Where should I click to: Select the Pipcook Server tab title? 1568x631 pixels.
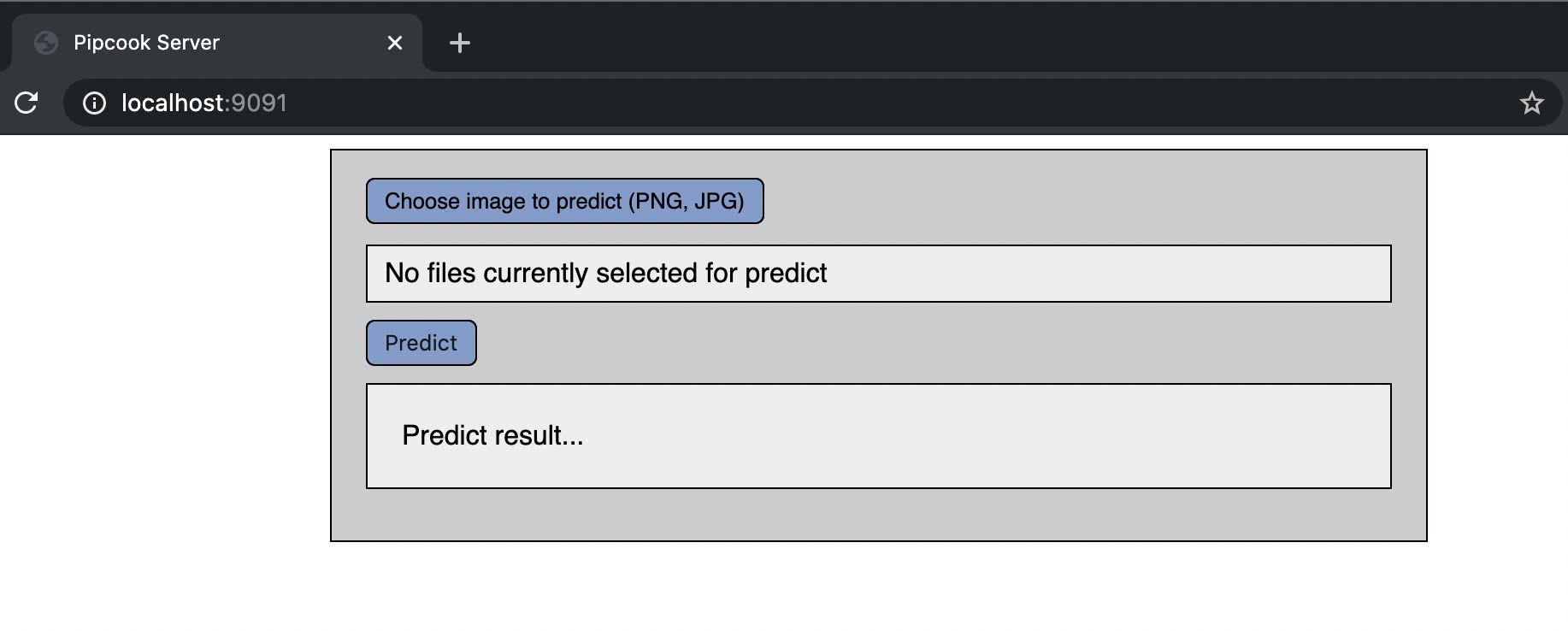[x=146, y=43]
